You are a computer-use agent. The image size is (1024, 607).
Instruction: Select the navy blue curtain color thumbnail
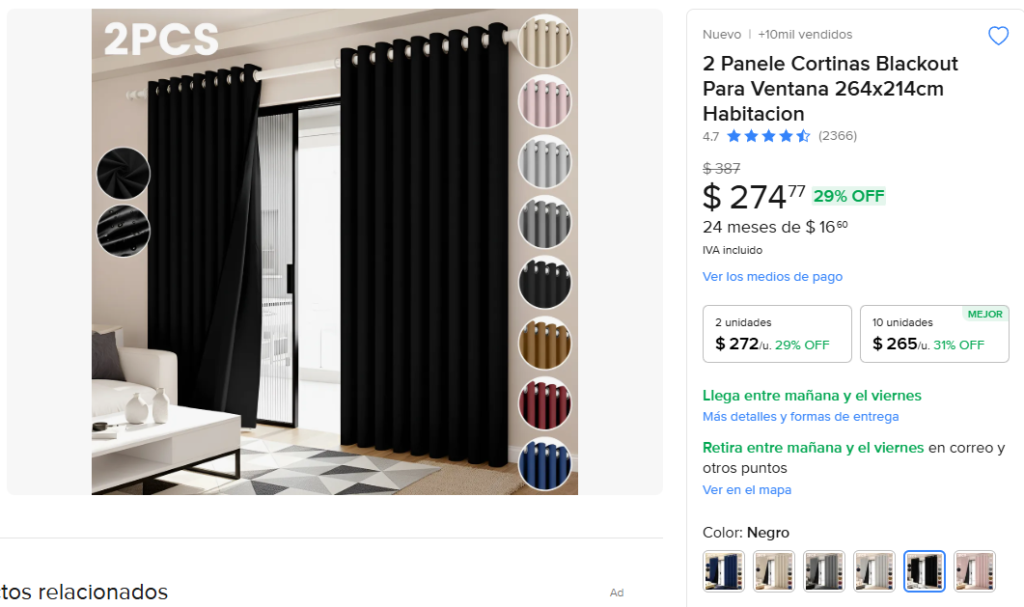pyautogui.click(x=724, y=571)
